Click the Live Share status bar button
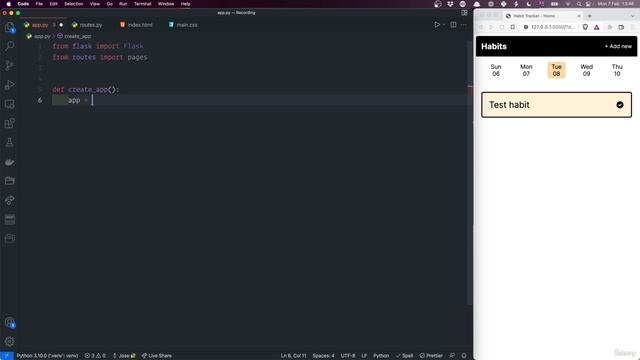This screenshot has height=360, width=640. [157, 356]
